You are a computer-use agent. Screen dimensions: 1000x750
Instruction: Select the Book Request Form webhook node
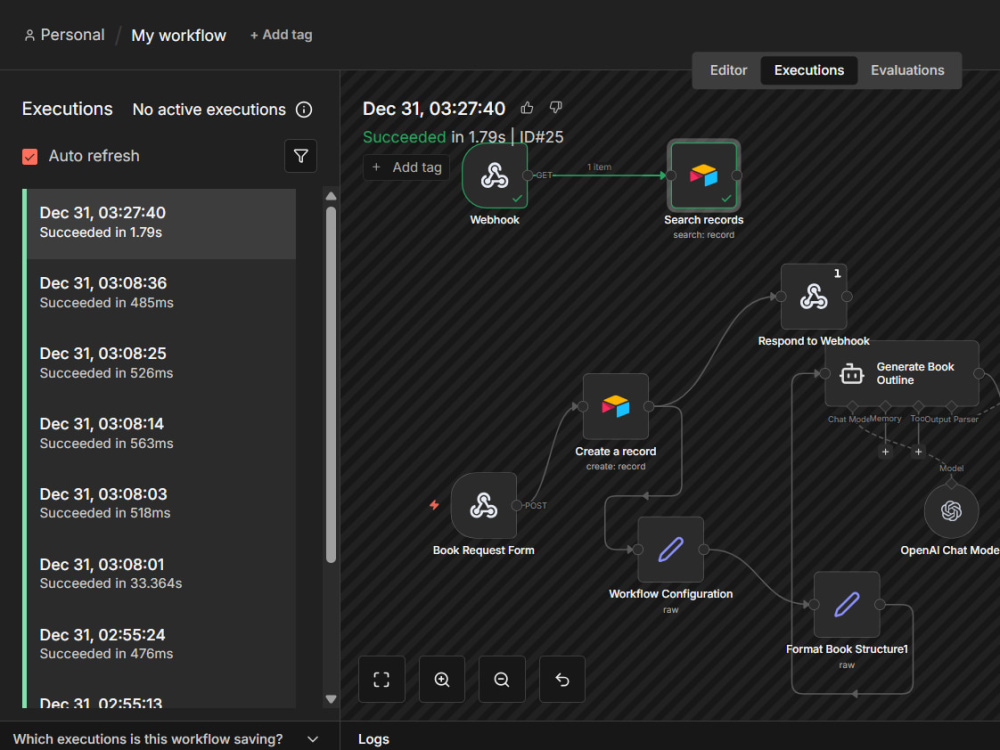(483, 506)
